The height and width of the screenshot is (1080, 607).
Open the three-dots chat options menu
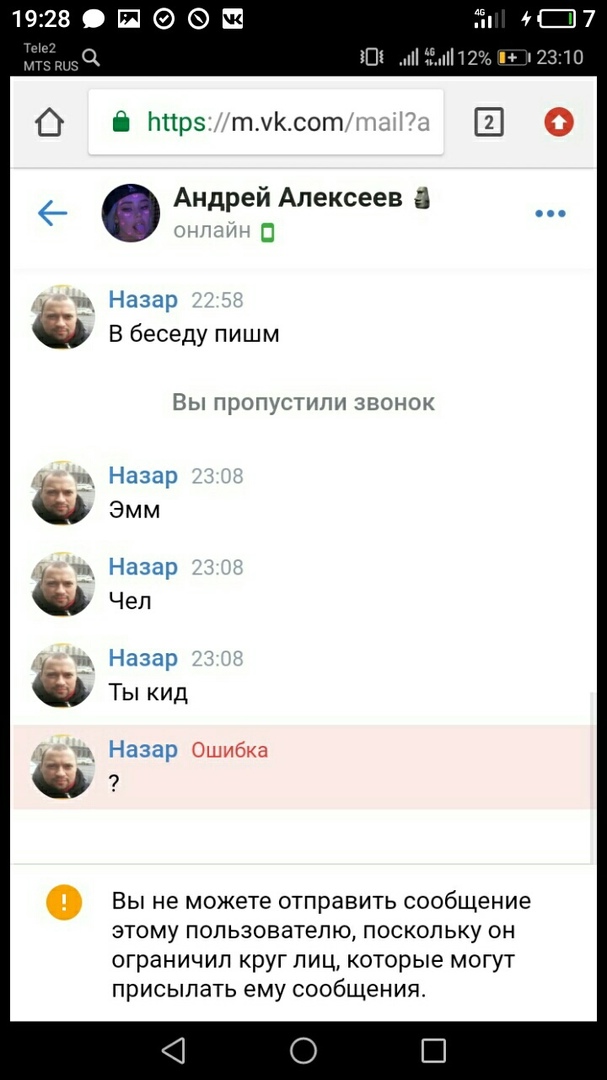click(551, 214)
